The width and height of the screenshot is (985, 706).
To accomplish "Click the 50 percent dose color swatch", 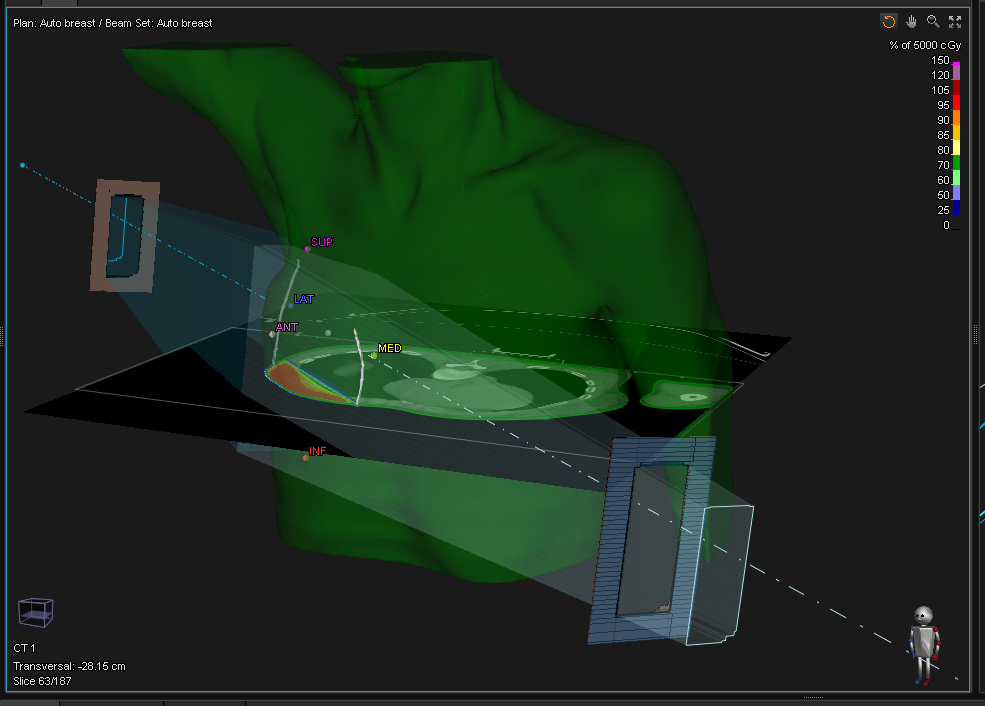I will click(x=956, y=193).
